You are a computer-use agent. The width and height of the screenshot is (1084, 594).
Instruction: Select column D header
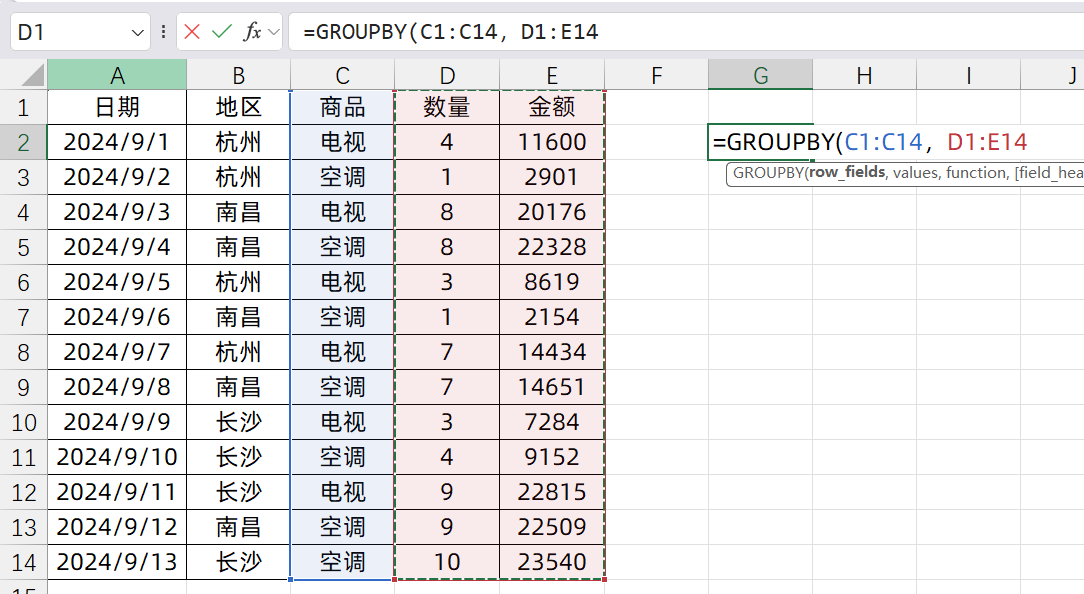click(447, 75)
